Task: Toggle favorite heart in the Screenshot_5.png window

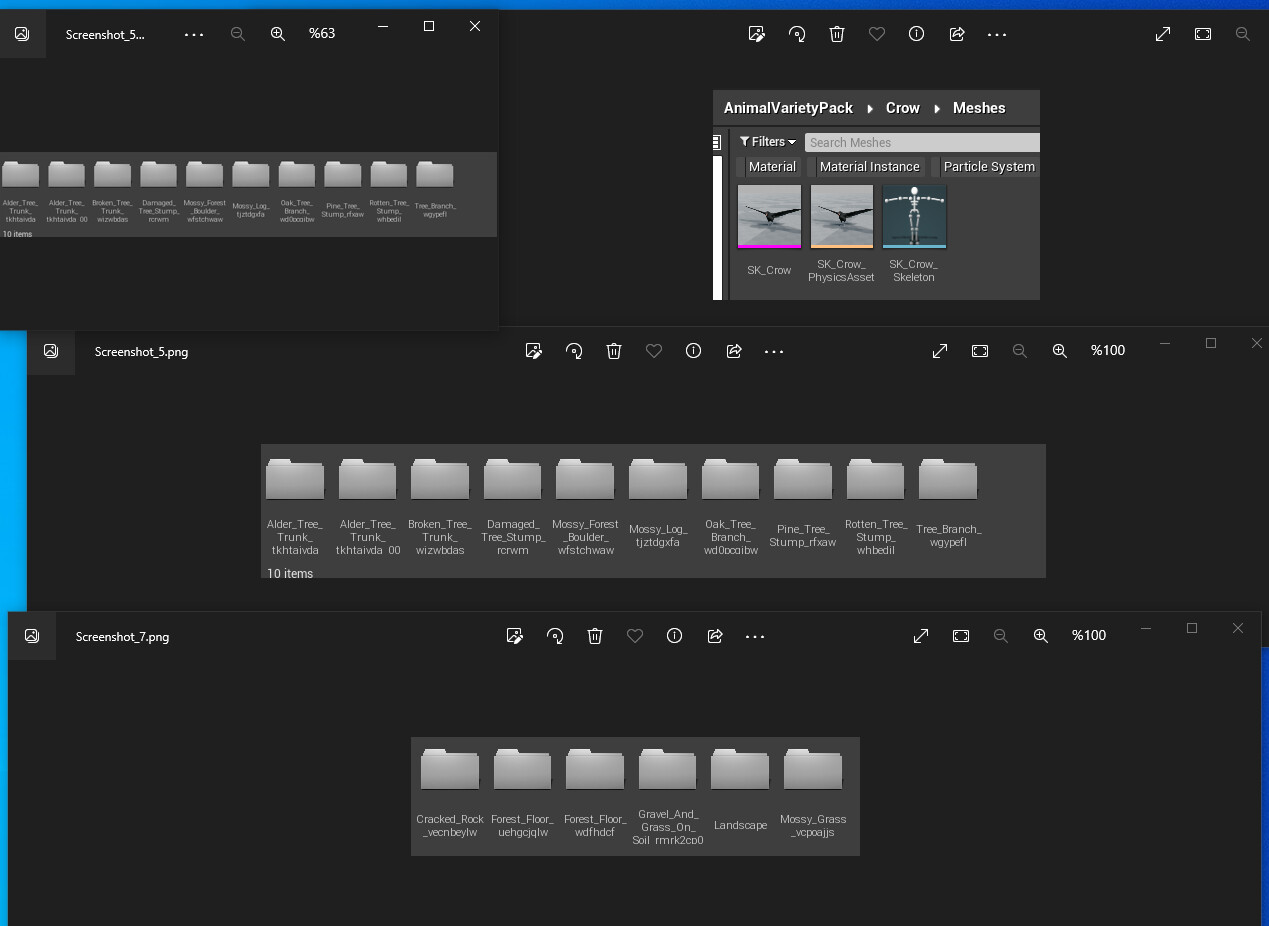Action: pyautogui.click(x=654, y=351)
